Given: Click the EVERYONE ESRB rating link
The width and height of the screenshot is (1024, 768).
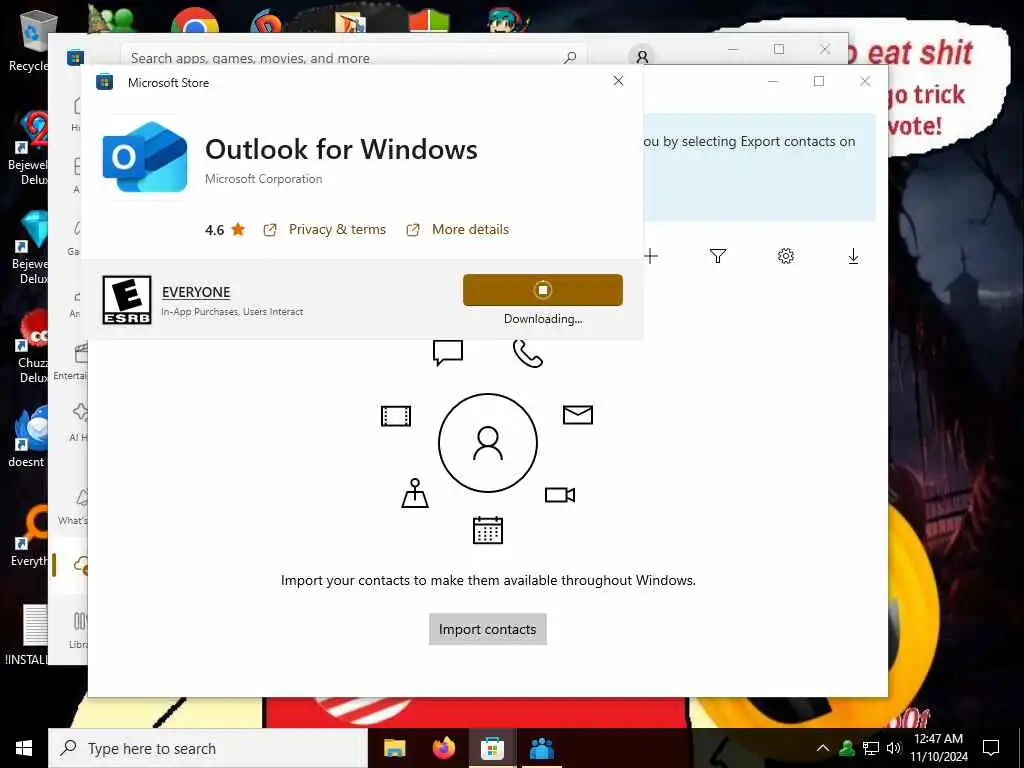Looking at the screenshot, I should pyautogui.click(x=196, y=292).
